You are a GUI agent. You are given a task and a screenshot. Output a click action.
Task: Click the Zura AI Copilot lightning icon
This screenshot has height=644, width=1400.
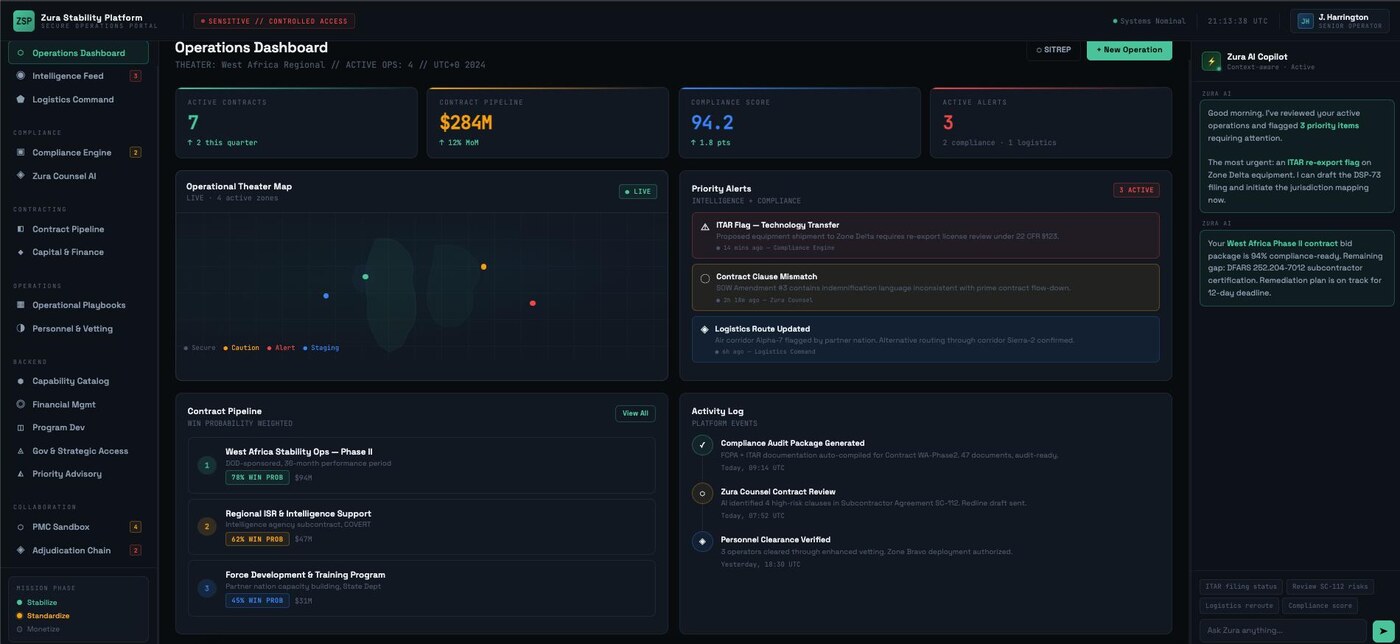coord(1211,61)
